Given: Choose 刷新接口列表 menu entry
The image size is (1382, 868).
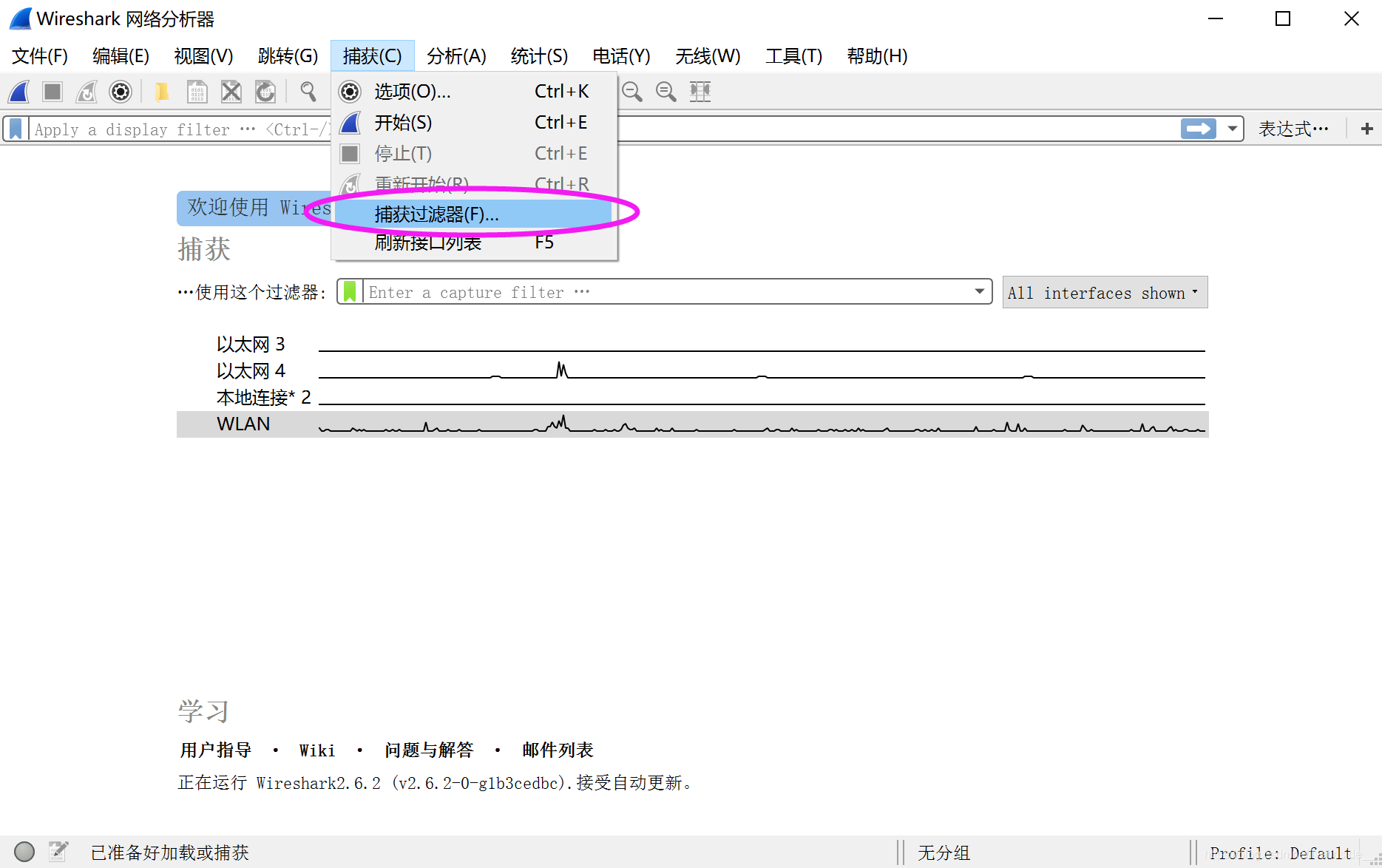Looking at the screenshot, I should [x=474, y=243].
